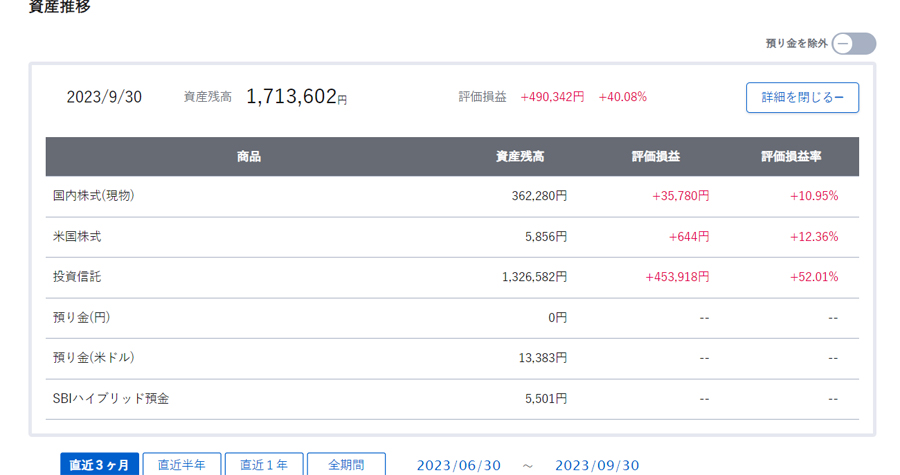The width and height of the screenshot is (900, 475).
Task: Toggle the 預り金を除外 switch
Action: pos(854,44)
